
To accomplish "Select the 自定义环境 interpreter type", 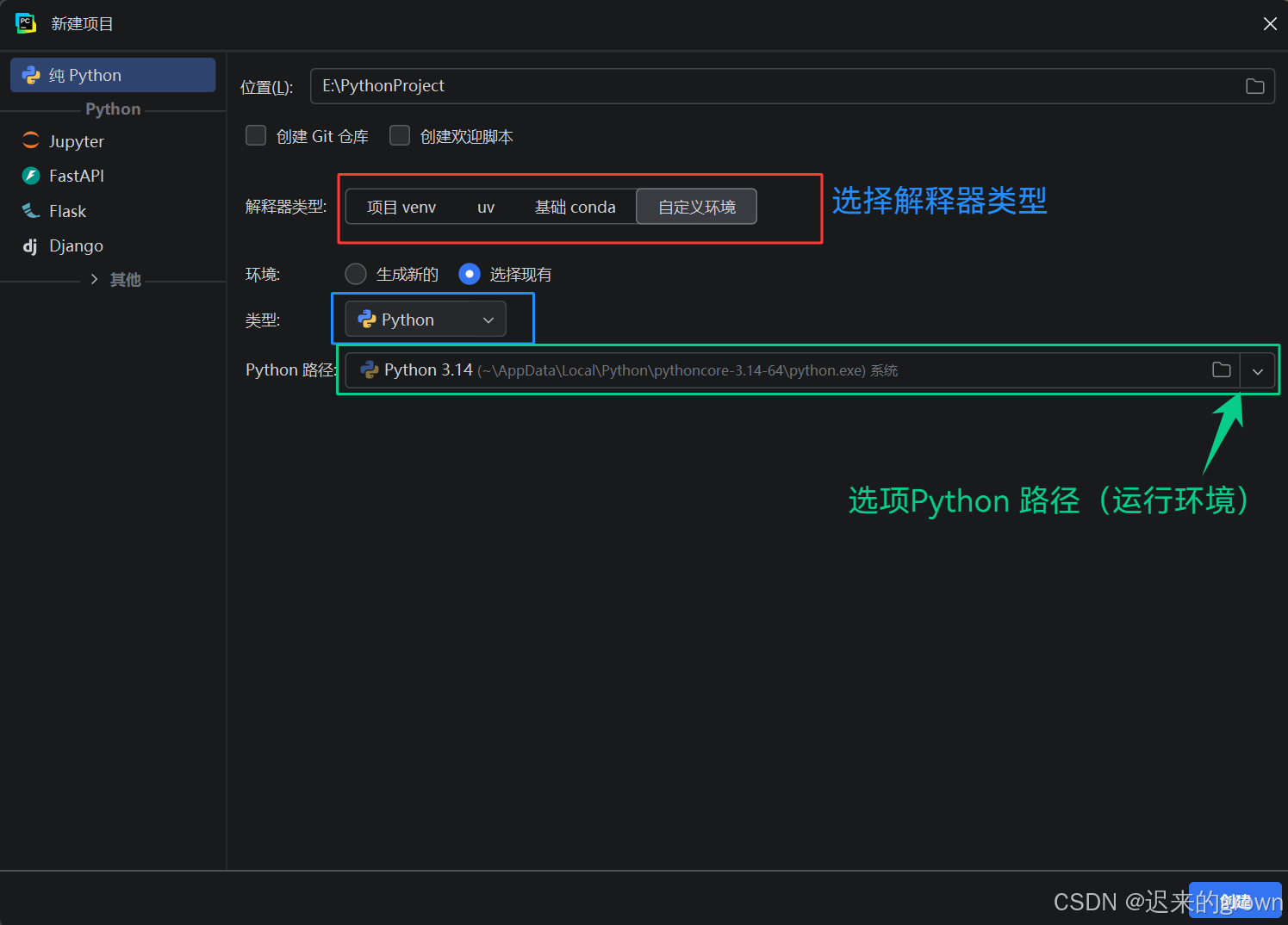I will 696,207.
